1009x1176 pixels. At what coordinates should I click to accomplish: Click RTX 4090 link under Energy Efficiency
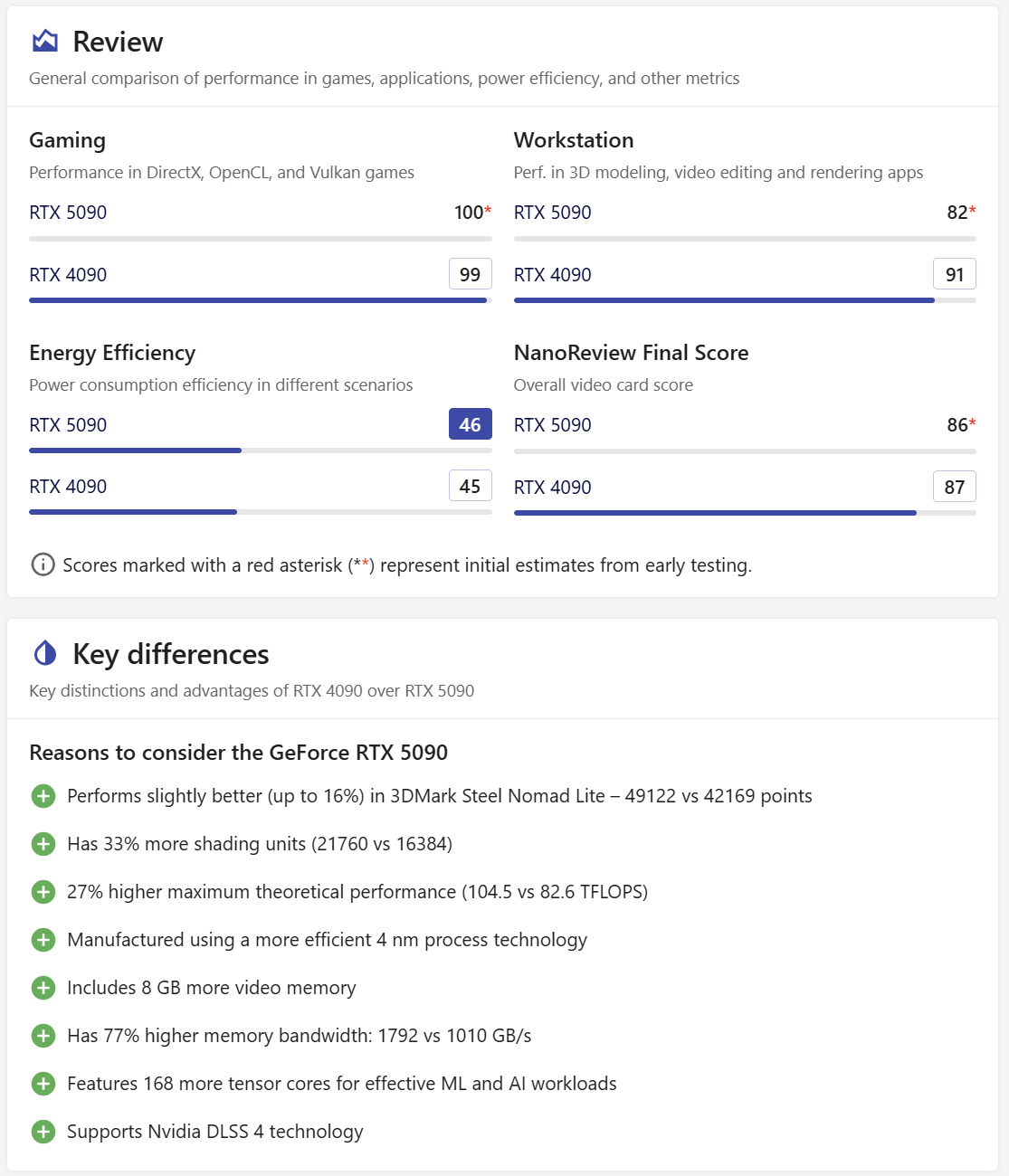point(68,487)
